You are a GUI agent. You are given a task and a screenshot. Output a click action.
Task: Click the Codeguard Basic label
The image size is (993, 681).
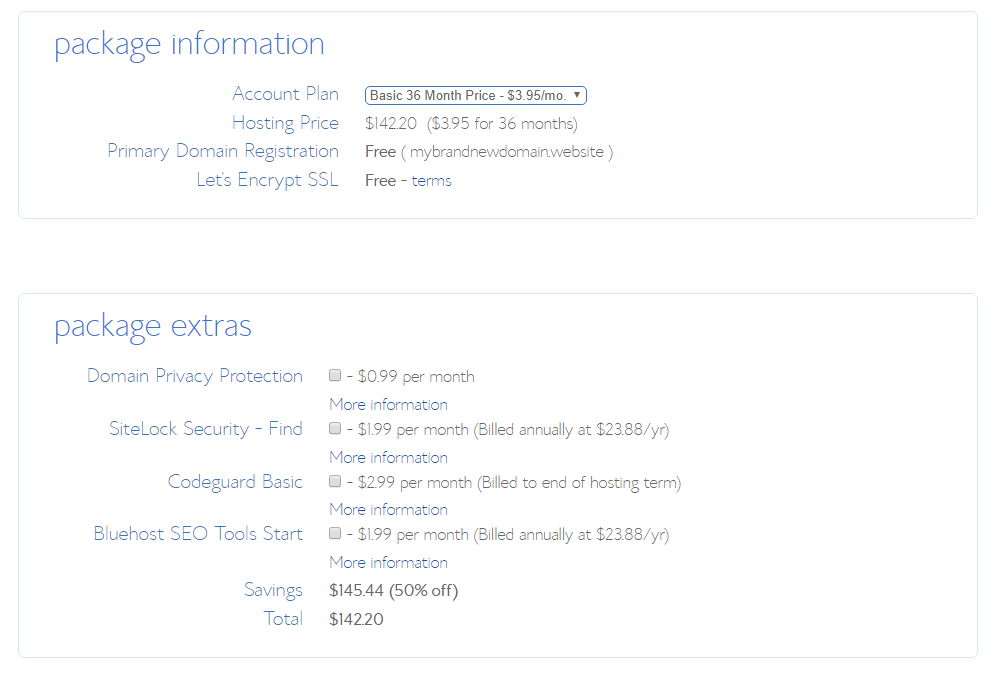click(235, 482)
